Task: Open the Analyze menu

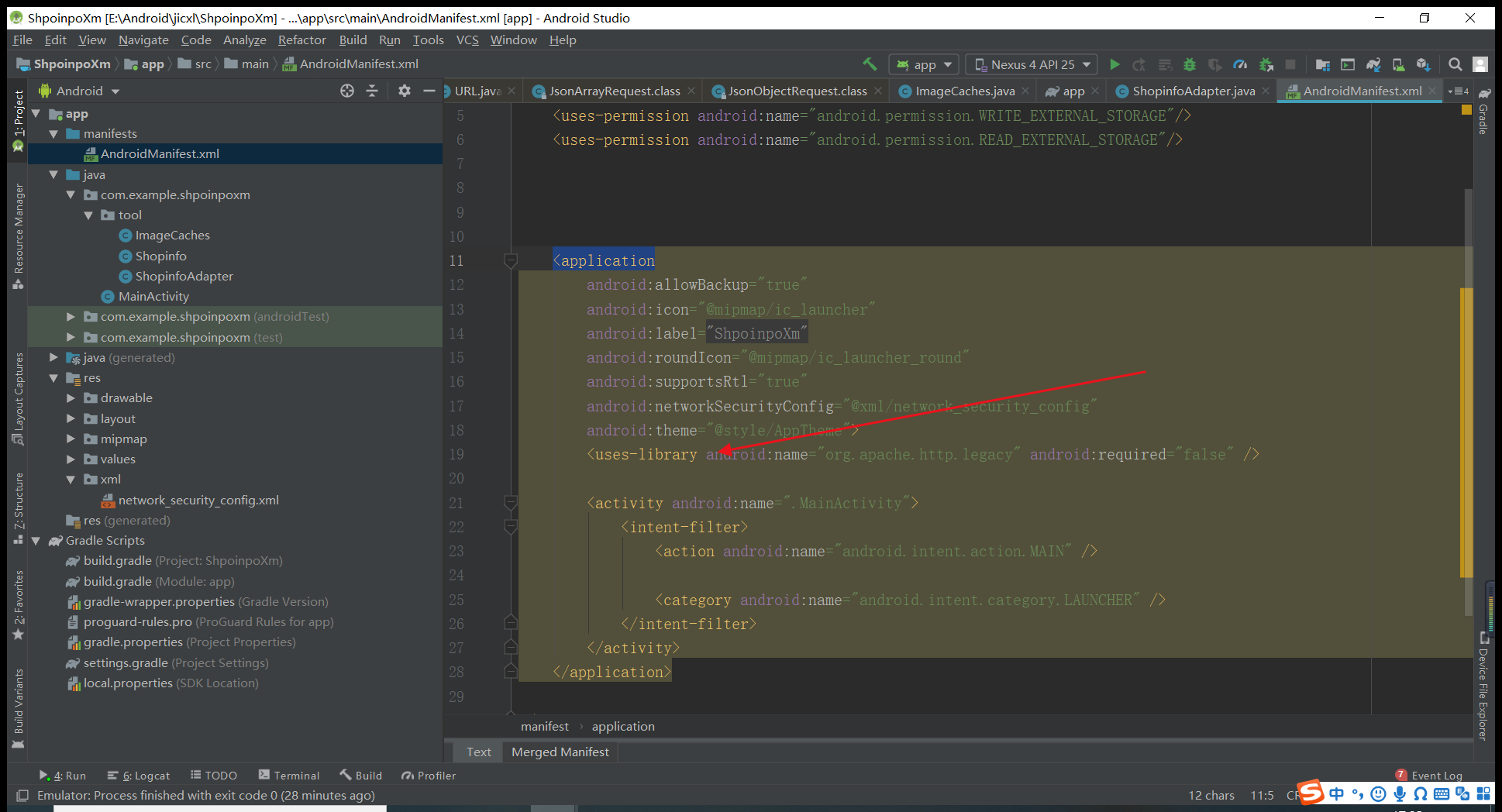Action: click(x=245, y=40)
